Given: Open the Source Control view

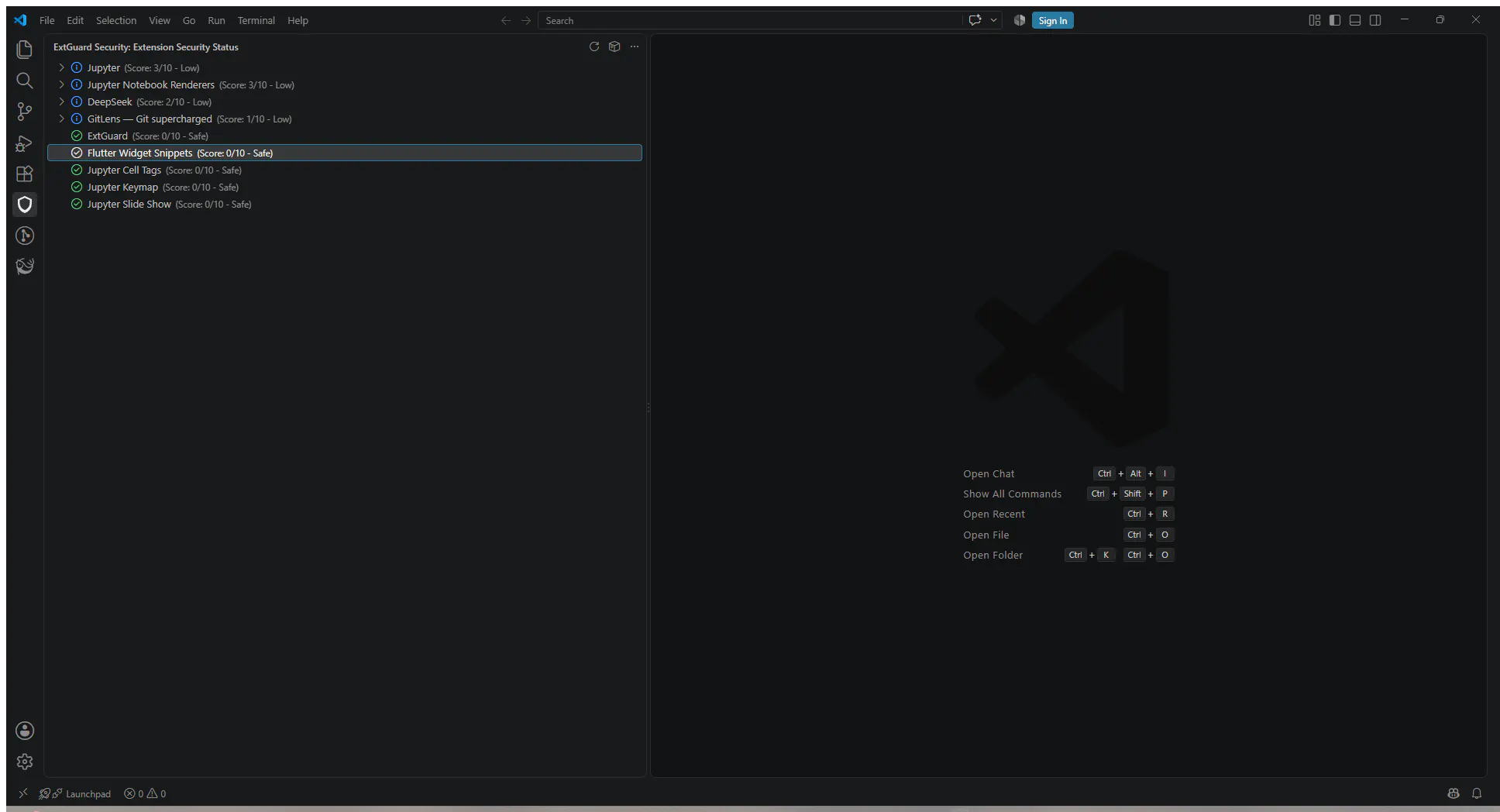Looking at the screenshot, I should click(25, 112).
